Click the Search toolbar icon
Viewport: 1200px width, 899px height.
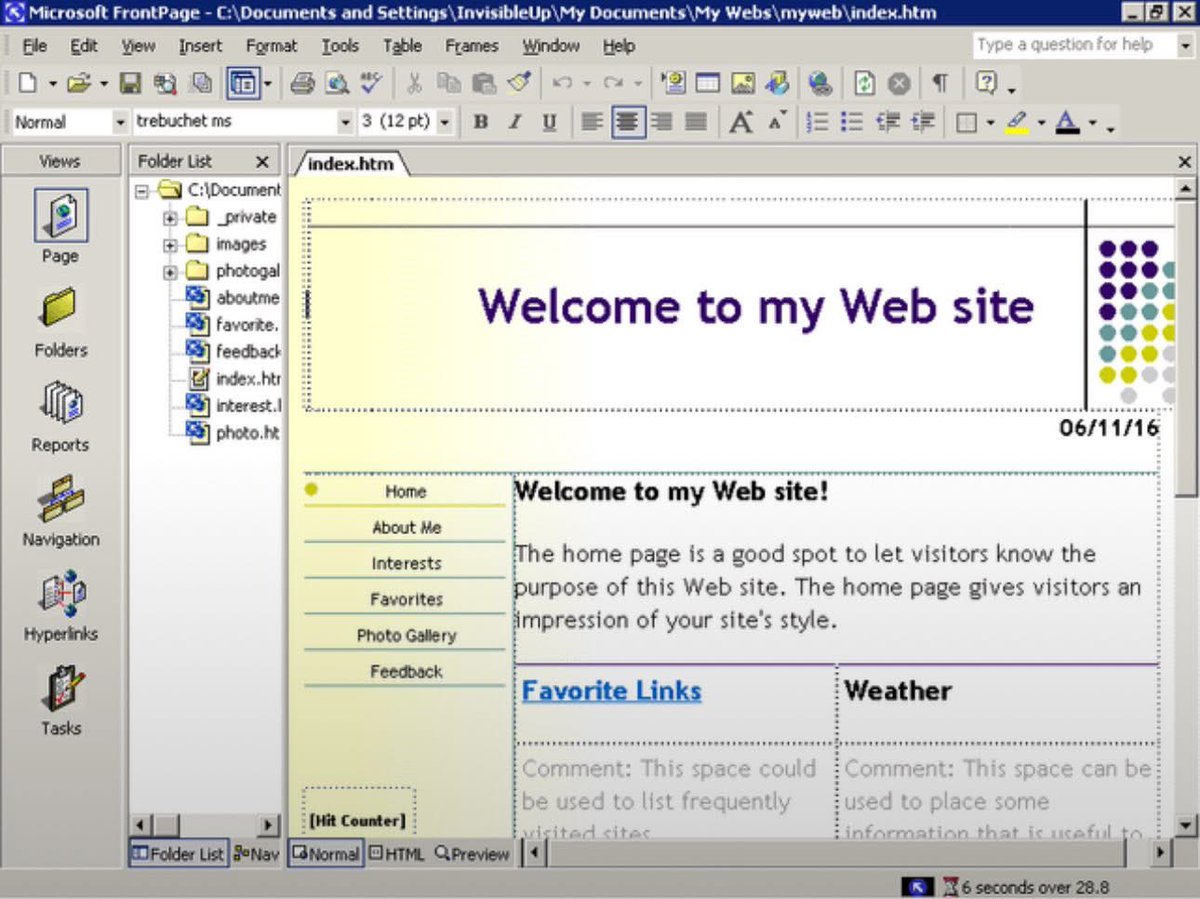[165, 84]
